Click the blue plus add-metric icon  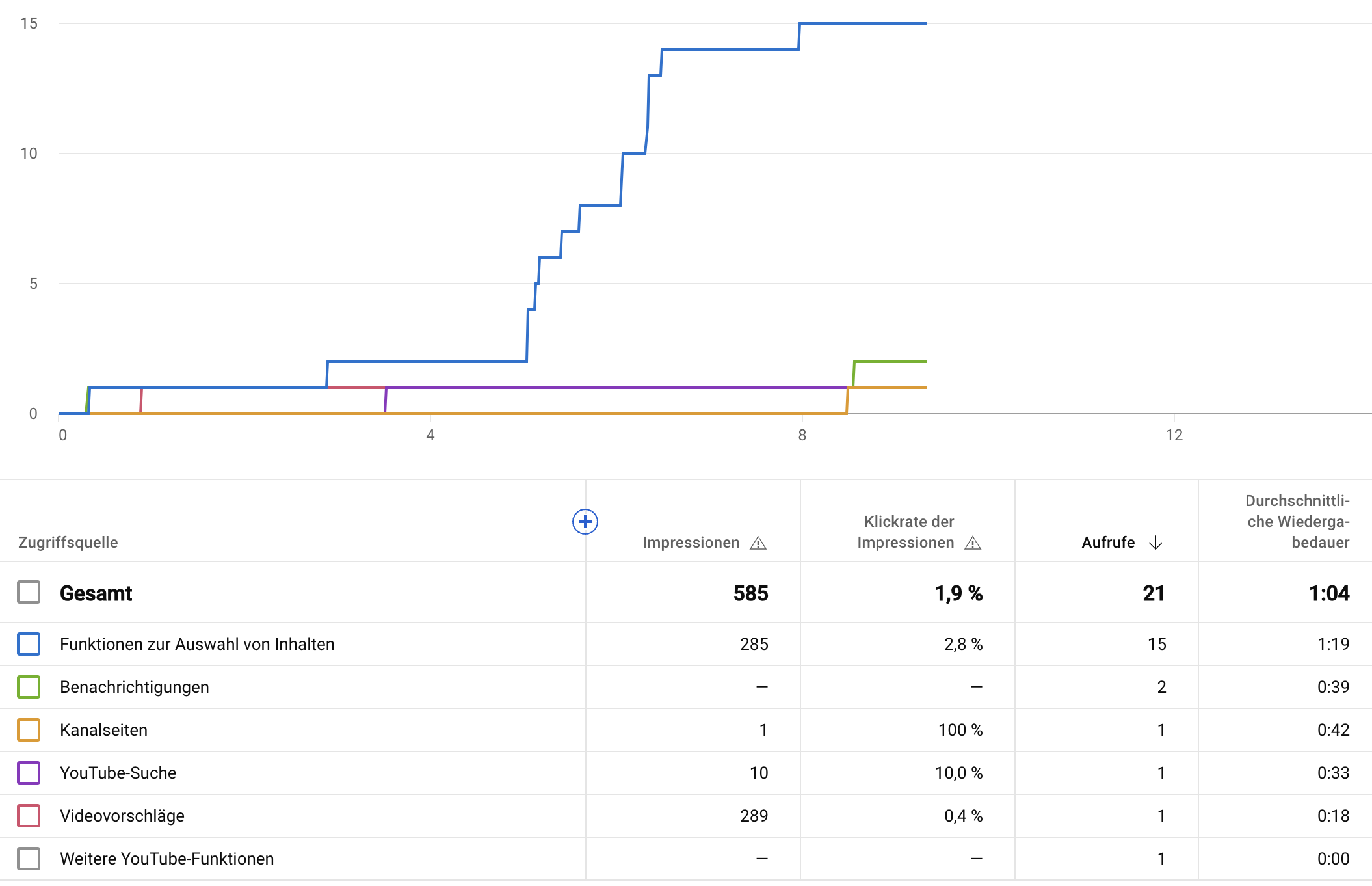coord(585,522)
